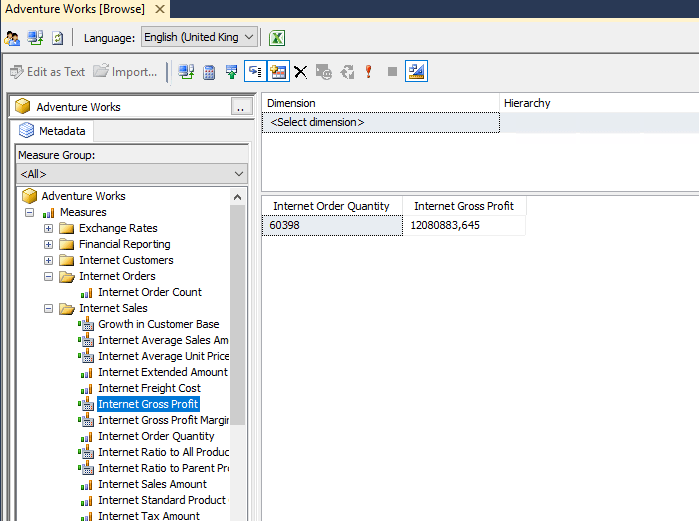The height and width of the screenshot is (521, 699).
Task: Click the Measures bar chart icon
Action: [x=49, y=213]
